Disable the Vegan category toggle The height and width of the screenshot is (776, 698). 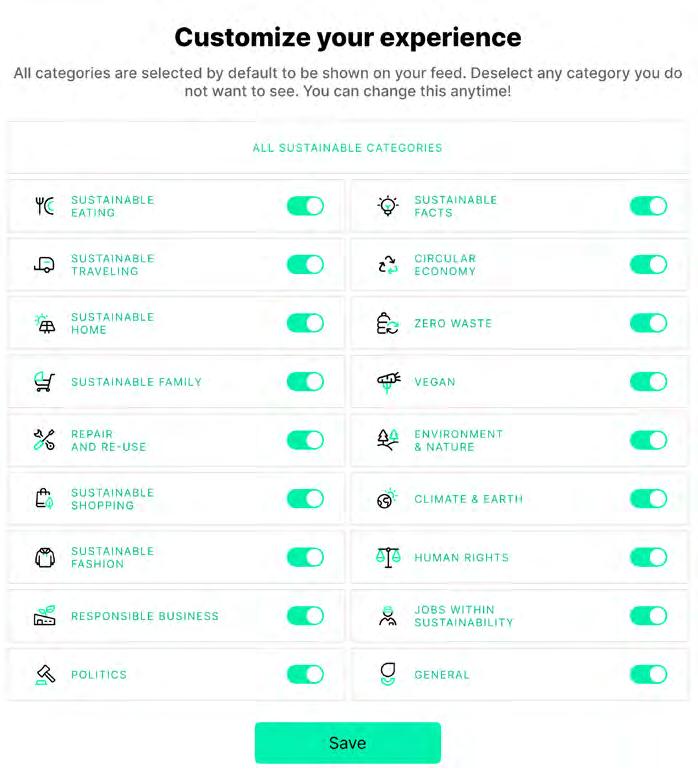648,382
